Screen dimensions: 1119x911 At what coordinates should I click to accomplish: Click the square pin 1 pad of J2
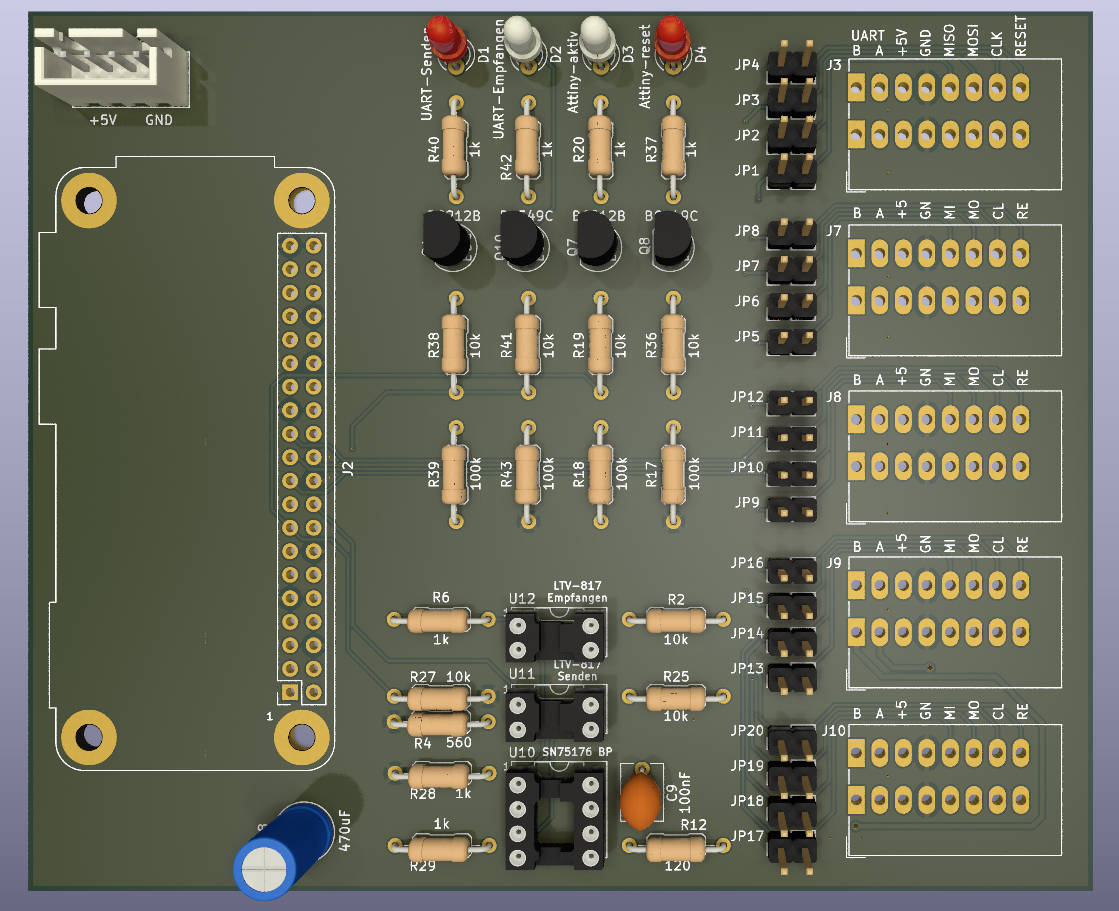[x=290, y=691]
